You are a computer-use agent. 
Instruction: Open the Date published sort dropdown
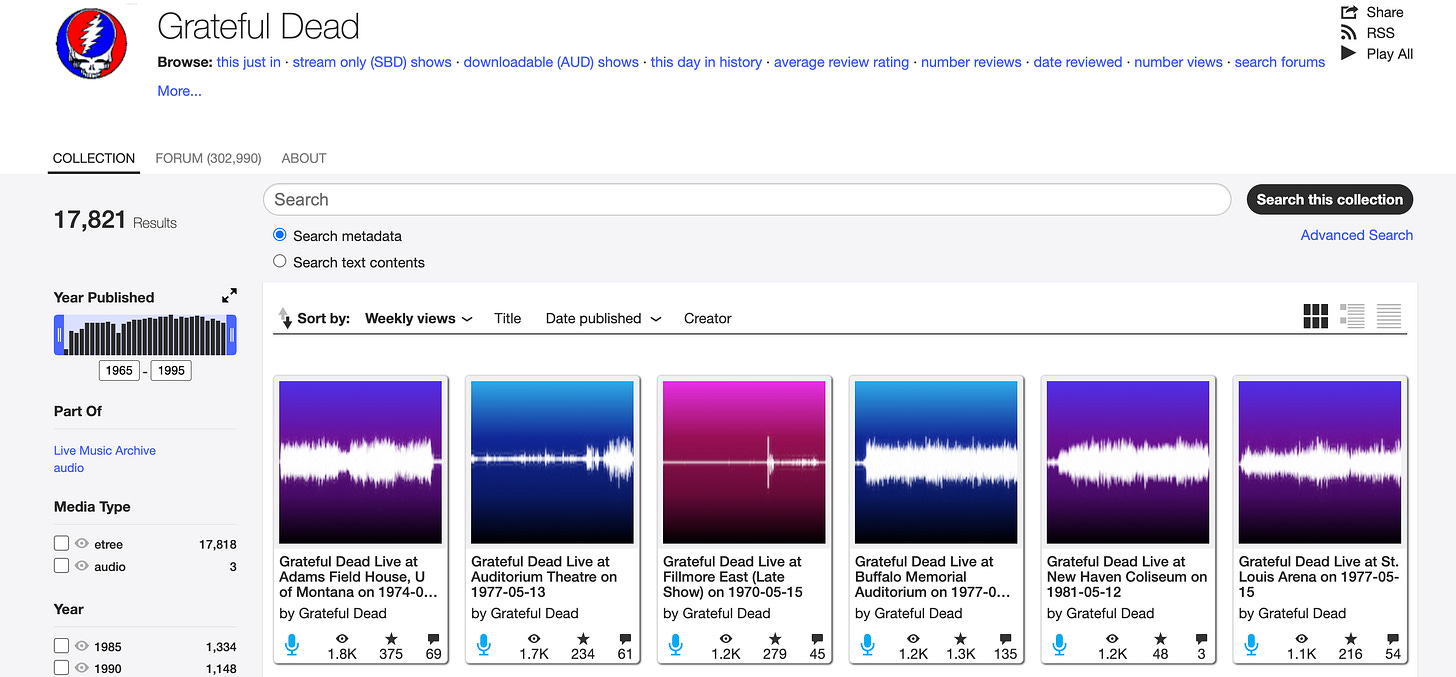[x=603, y=318]
